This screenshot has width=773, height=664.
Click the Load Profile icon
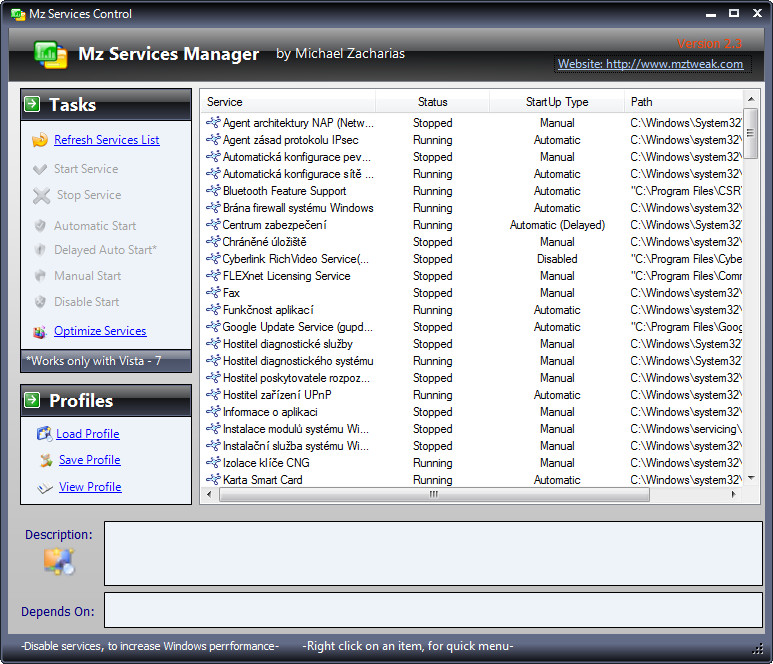click(44, 434)
